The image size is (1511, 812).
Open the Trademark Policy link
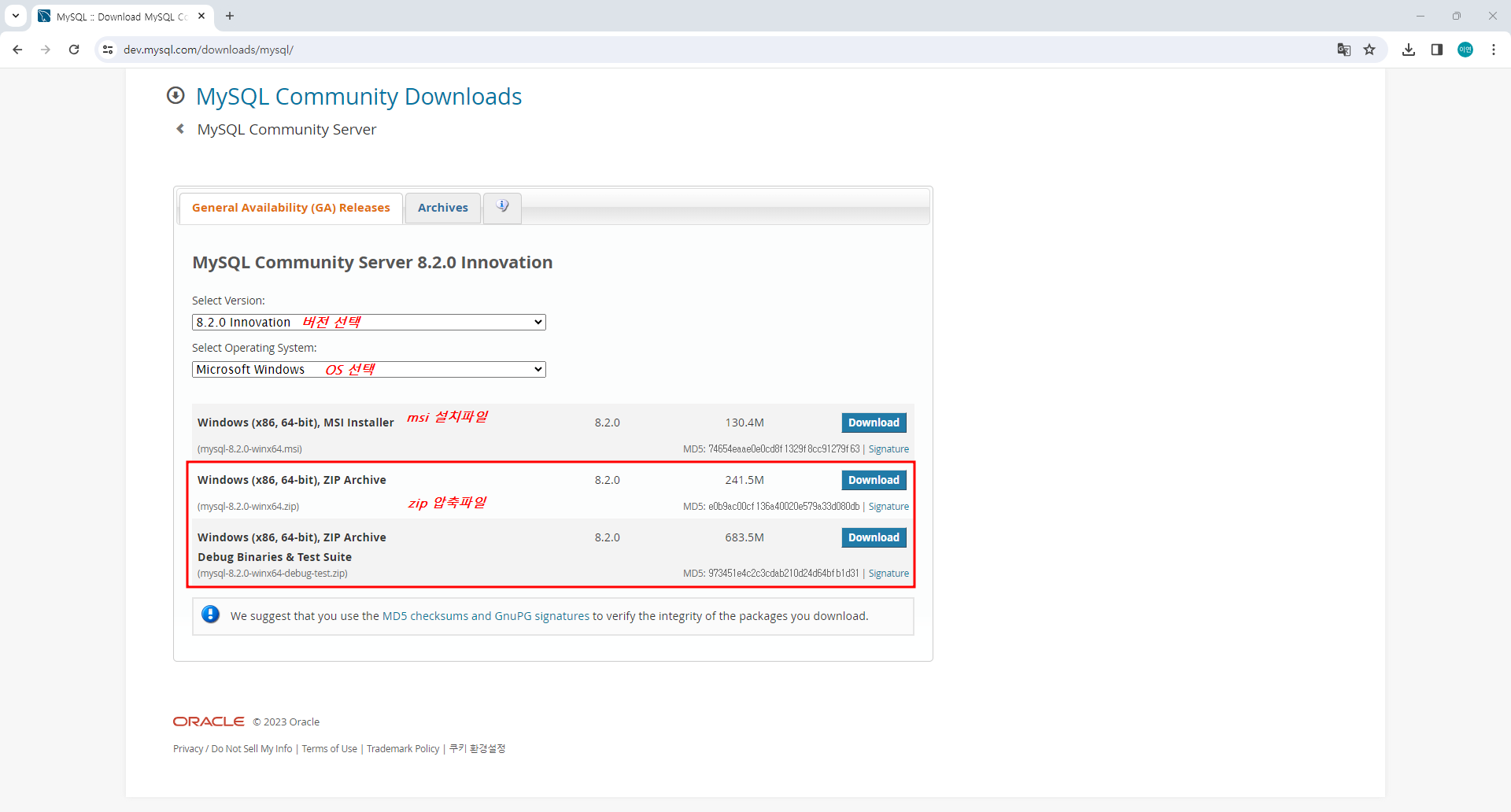[403, 749]
